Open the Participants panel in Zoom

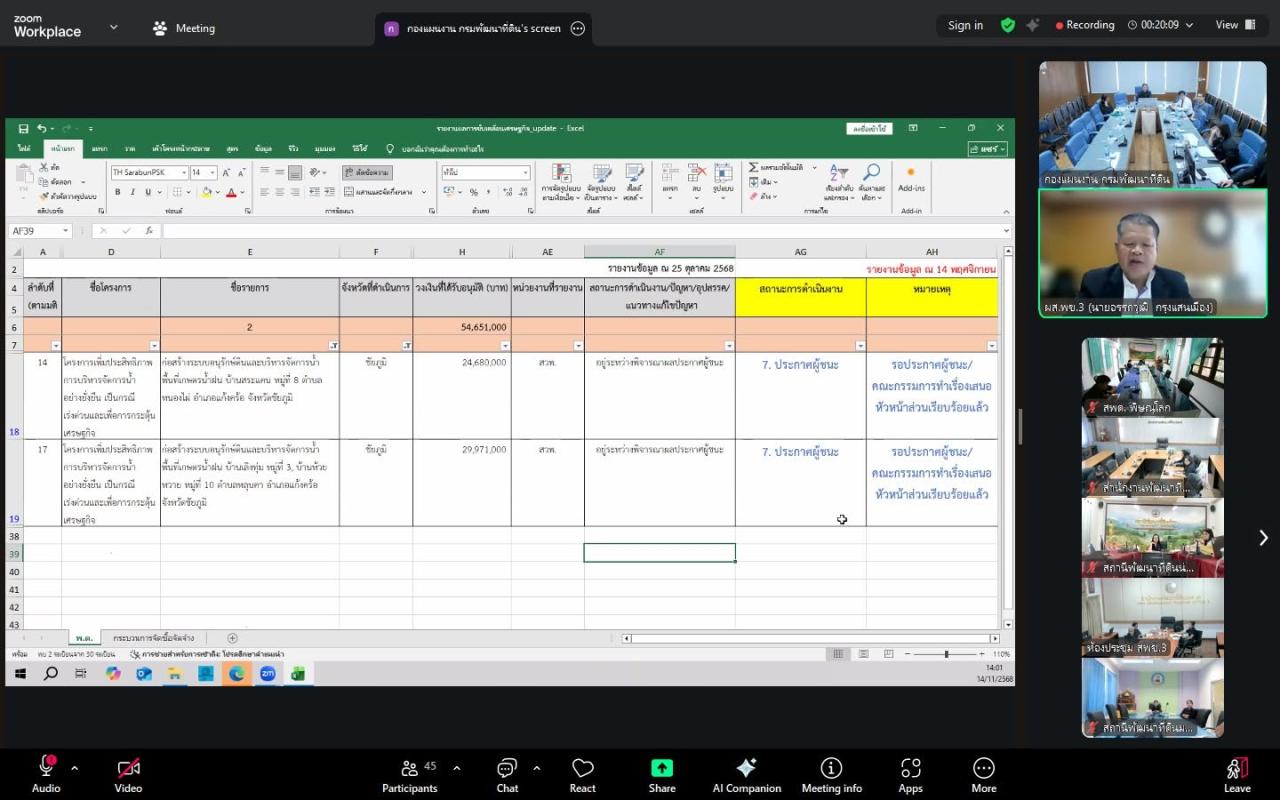[410, 775]
